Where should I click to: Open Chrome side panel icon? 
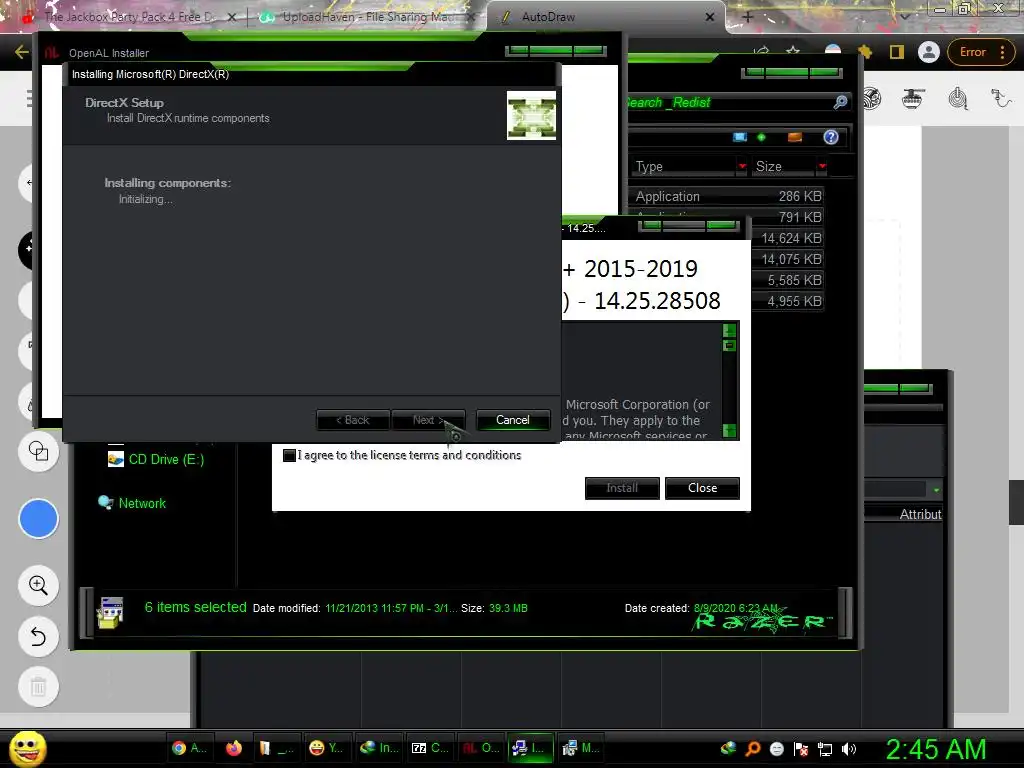tap(897, 52)
